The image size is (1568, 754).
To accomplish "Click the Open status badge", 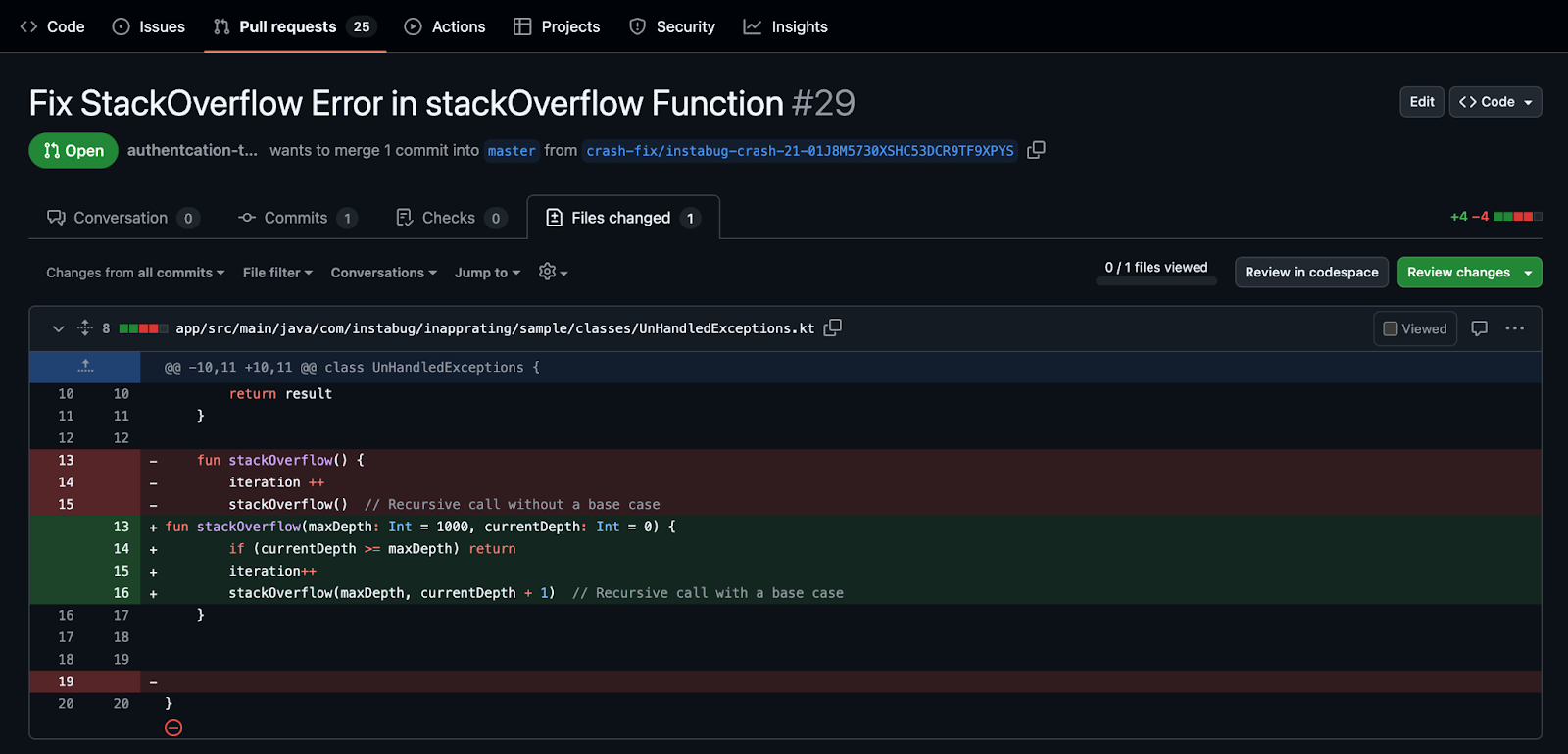I will (x=73, y=150).
